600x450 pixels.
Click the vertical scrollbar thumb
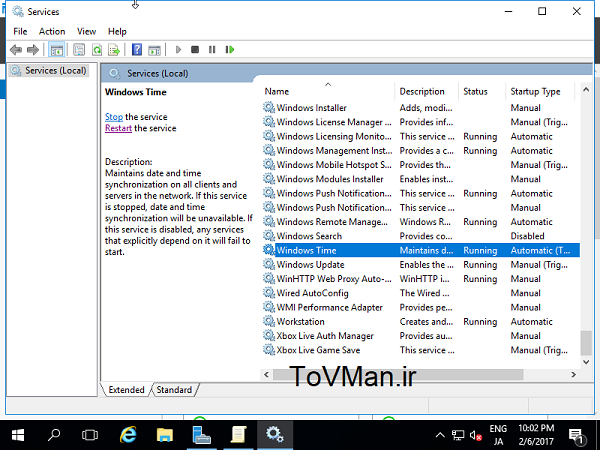click(585, 343)
